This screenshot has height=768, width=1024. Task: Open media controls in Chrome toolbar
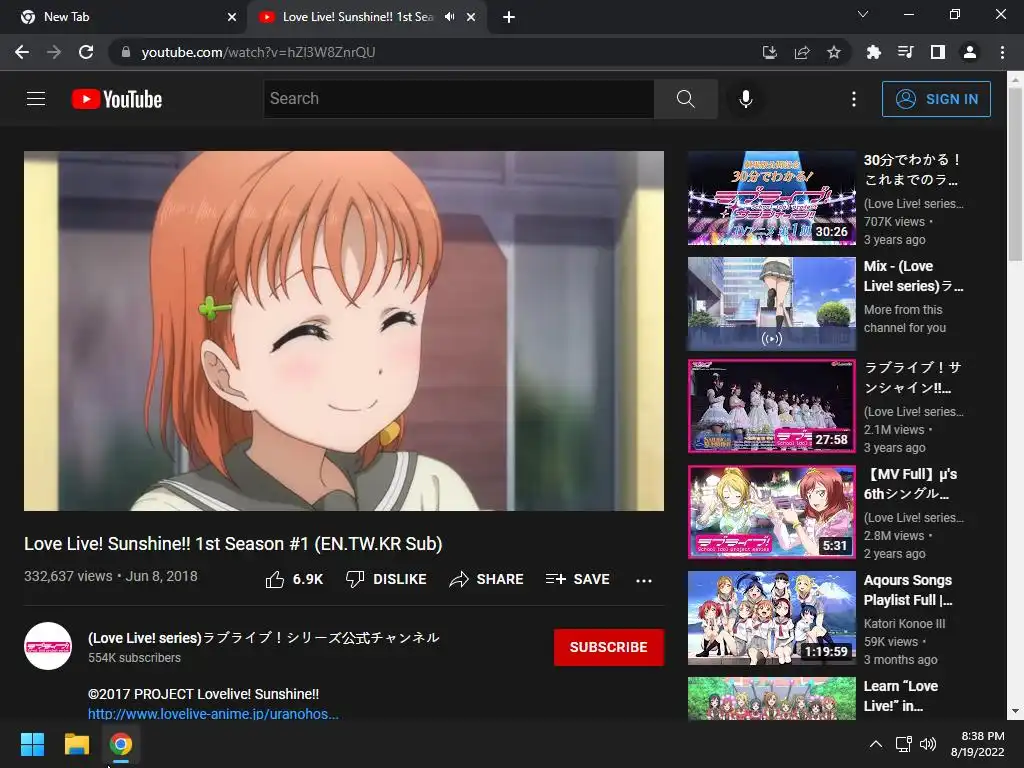click(x=905, y=52)
